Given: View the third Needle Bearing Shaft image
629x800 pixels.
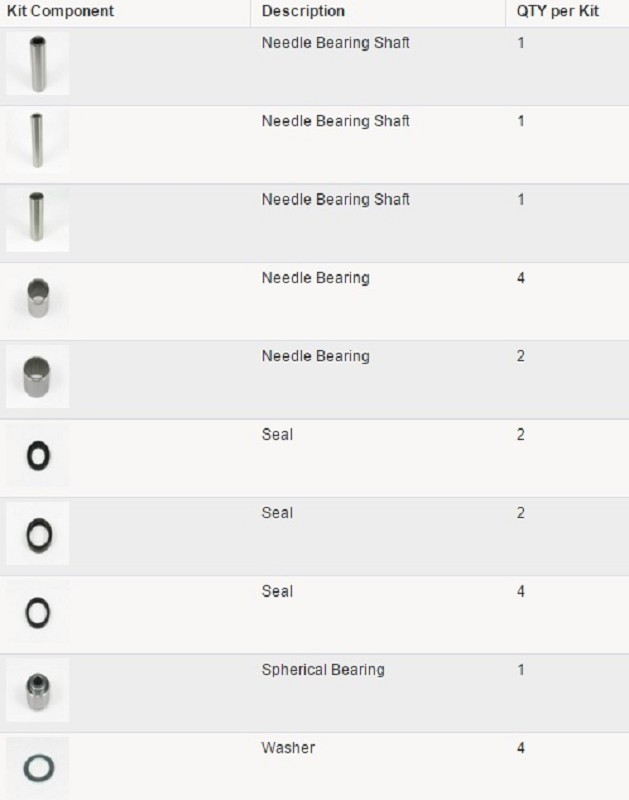Looking at the screenshot, I should coord(37,219).
